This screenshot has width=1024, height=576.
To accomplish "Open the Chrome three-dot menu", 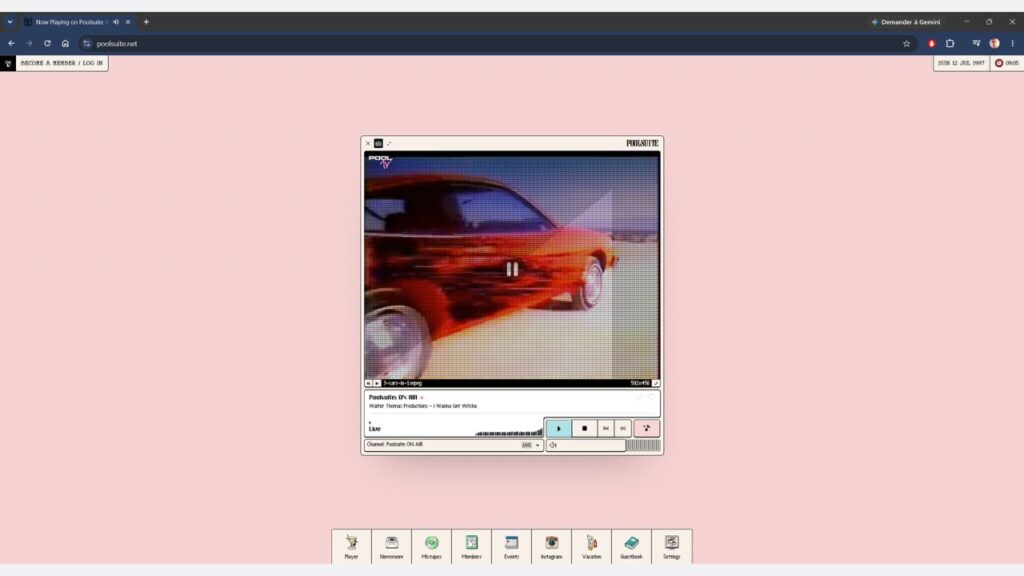I will (1013, 44).
